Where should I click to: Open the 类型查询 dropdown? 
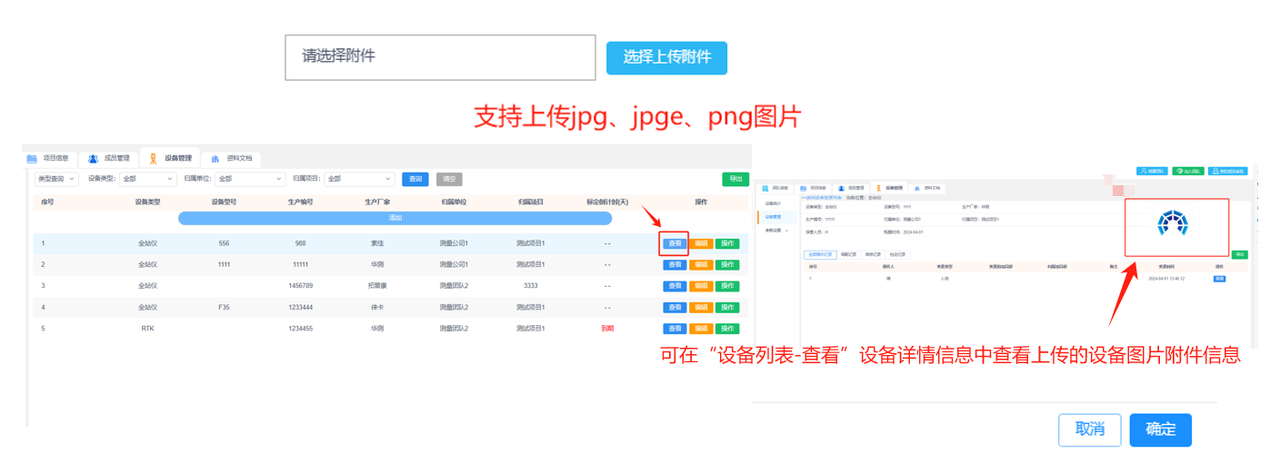[x=56, y=179]
